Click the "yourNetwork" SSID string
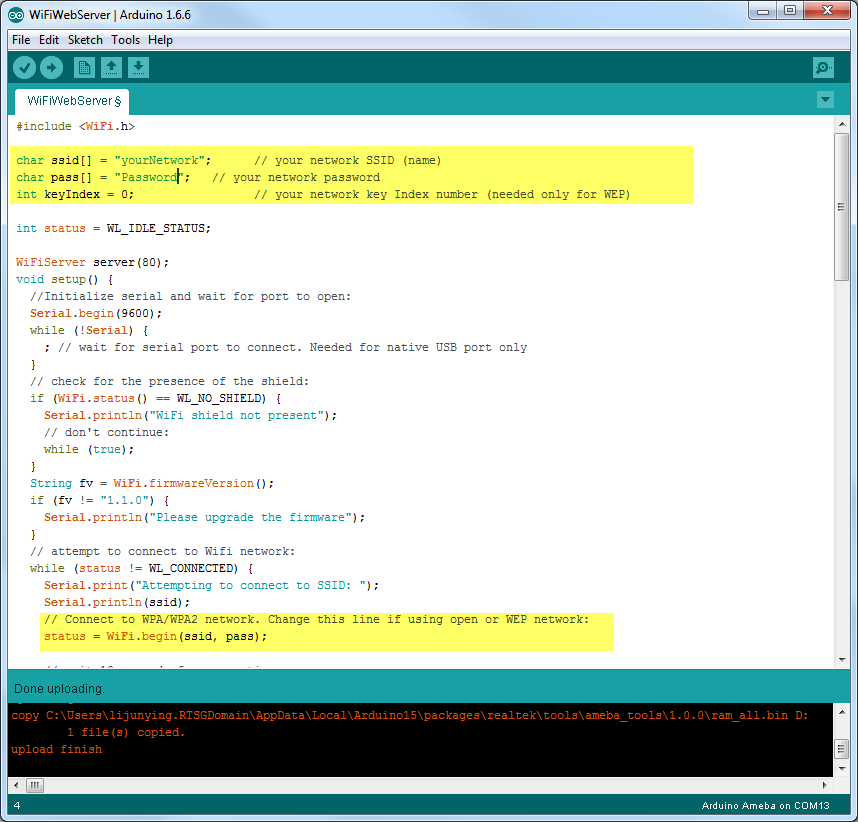Screen dimensions: 858x822 pos(159,160)
